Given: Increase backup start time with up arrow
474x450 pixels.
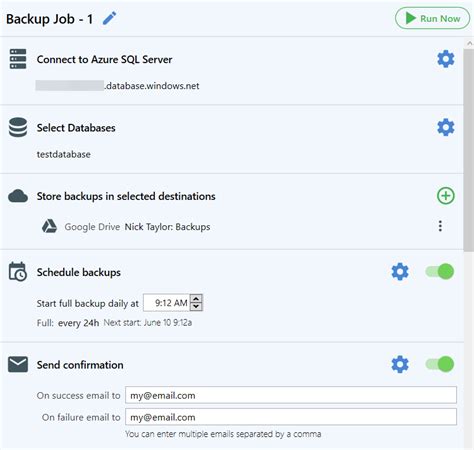Looking at the screenshot, I should (x=196, y=299).
